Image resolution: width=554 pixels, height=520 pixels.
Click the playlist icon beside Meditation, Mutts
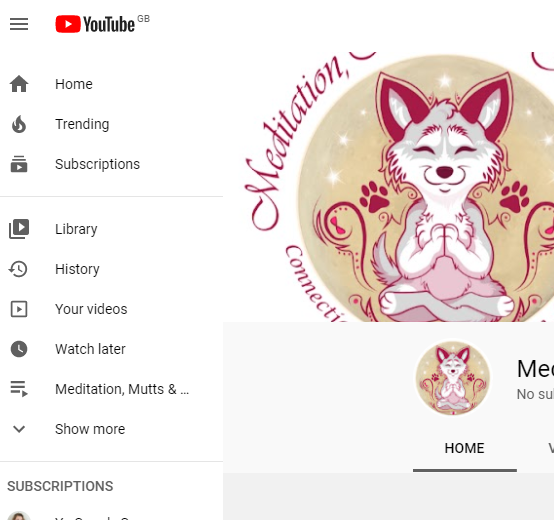tap(19, 389)
